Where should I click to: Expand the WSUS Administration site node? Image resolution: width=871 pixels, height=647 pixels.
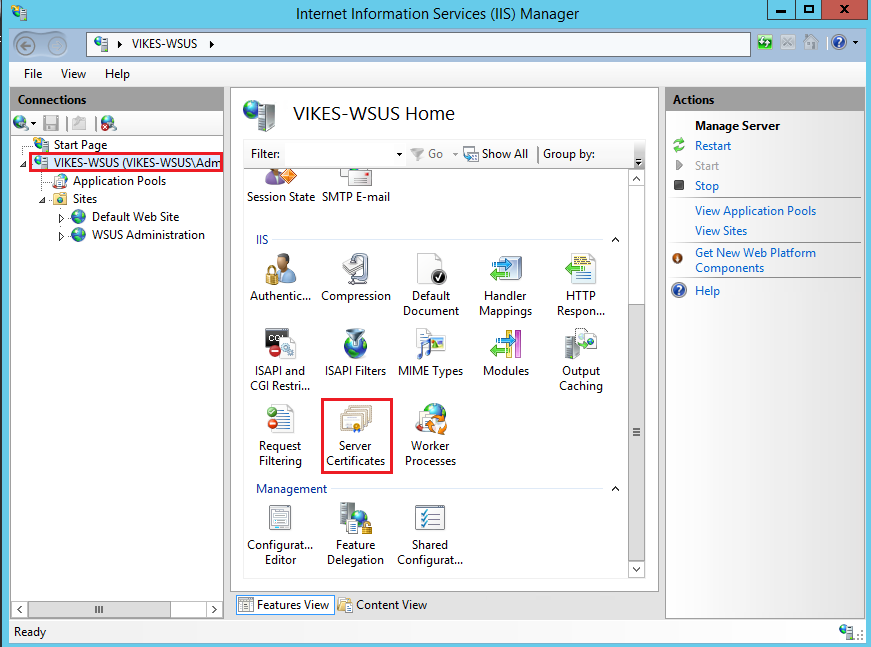(x=61, y=236)
